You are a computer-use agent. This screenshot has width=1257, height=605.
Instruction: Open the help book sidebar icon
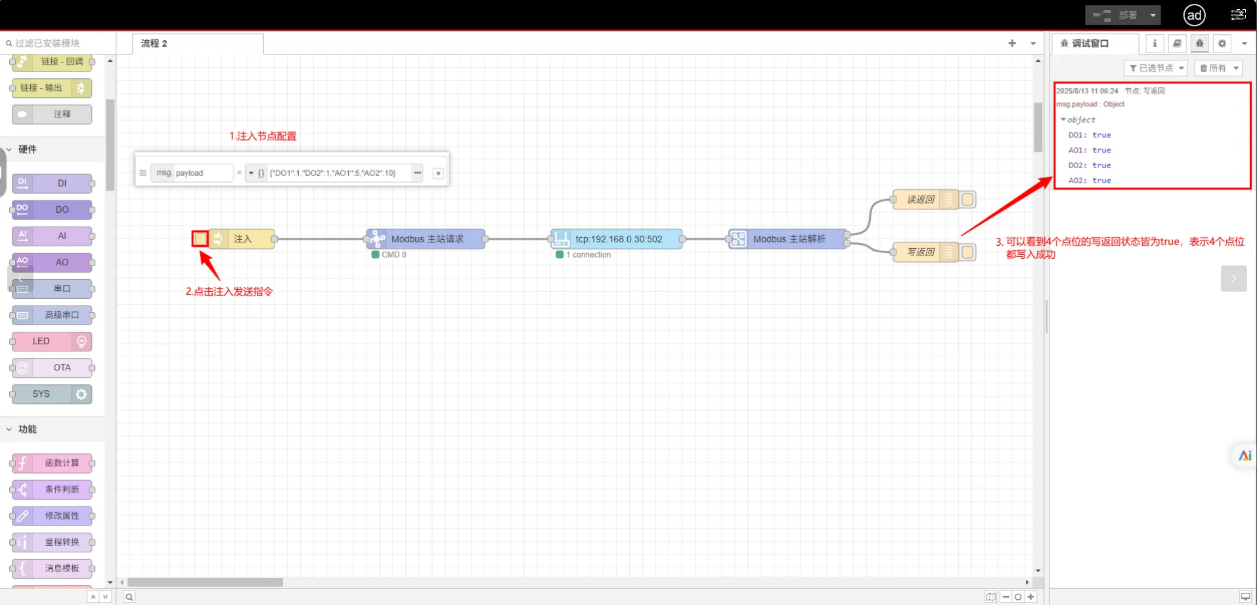pyautogui.click(x=1177, y=43)
